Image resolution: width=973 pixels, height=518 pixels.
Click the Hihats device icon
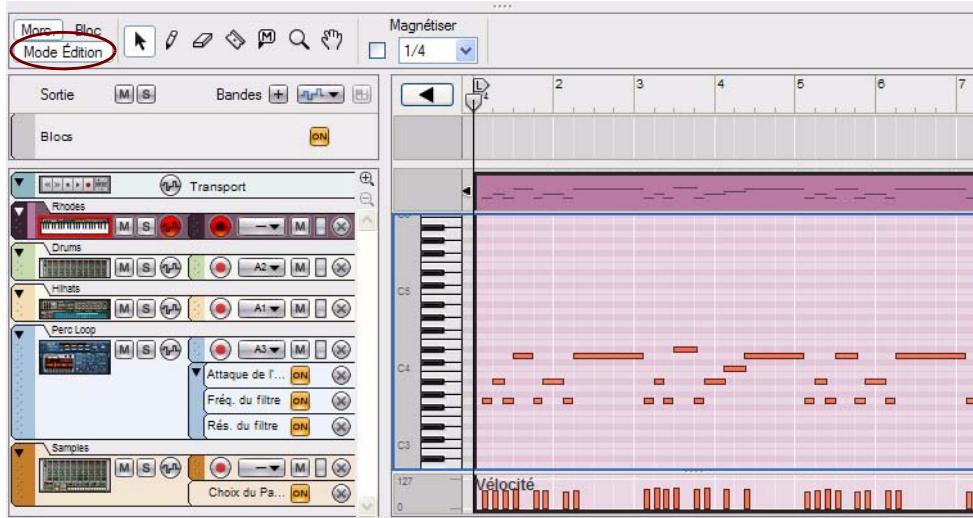(75, 308)
